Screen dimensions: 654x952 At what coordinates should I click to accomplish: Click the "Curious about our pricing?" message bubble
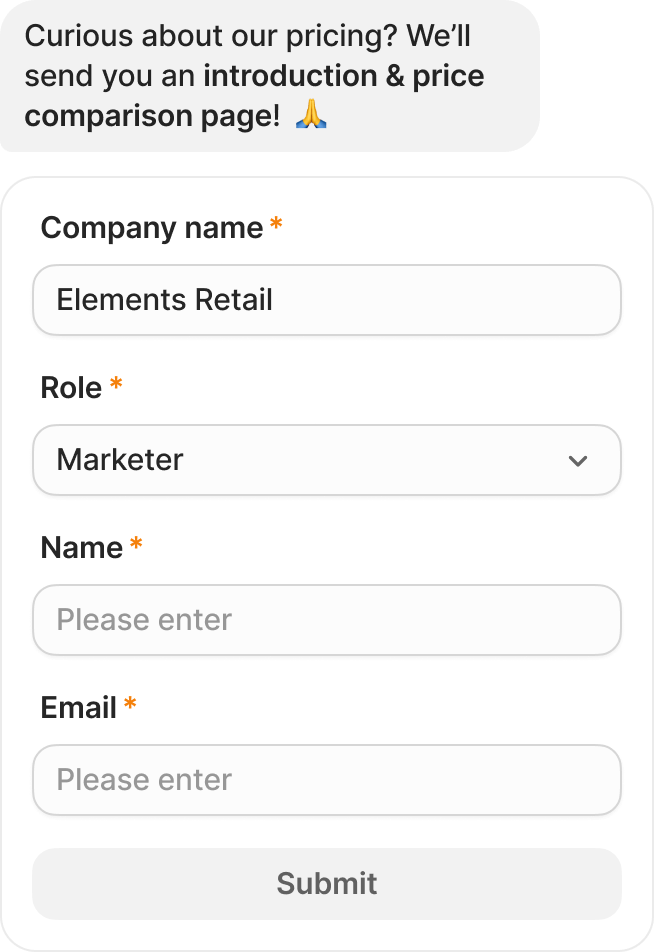(270, 76)
